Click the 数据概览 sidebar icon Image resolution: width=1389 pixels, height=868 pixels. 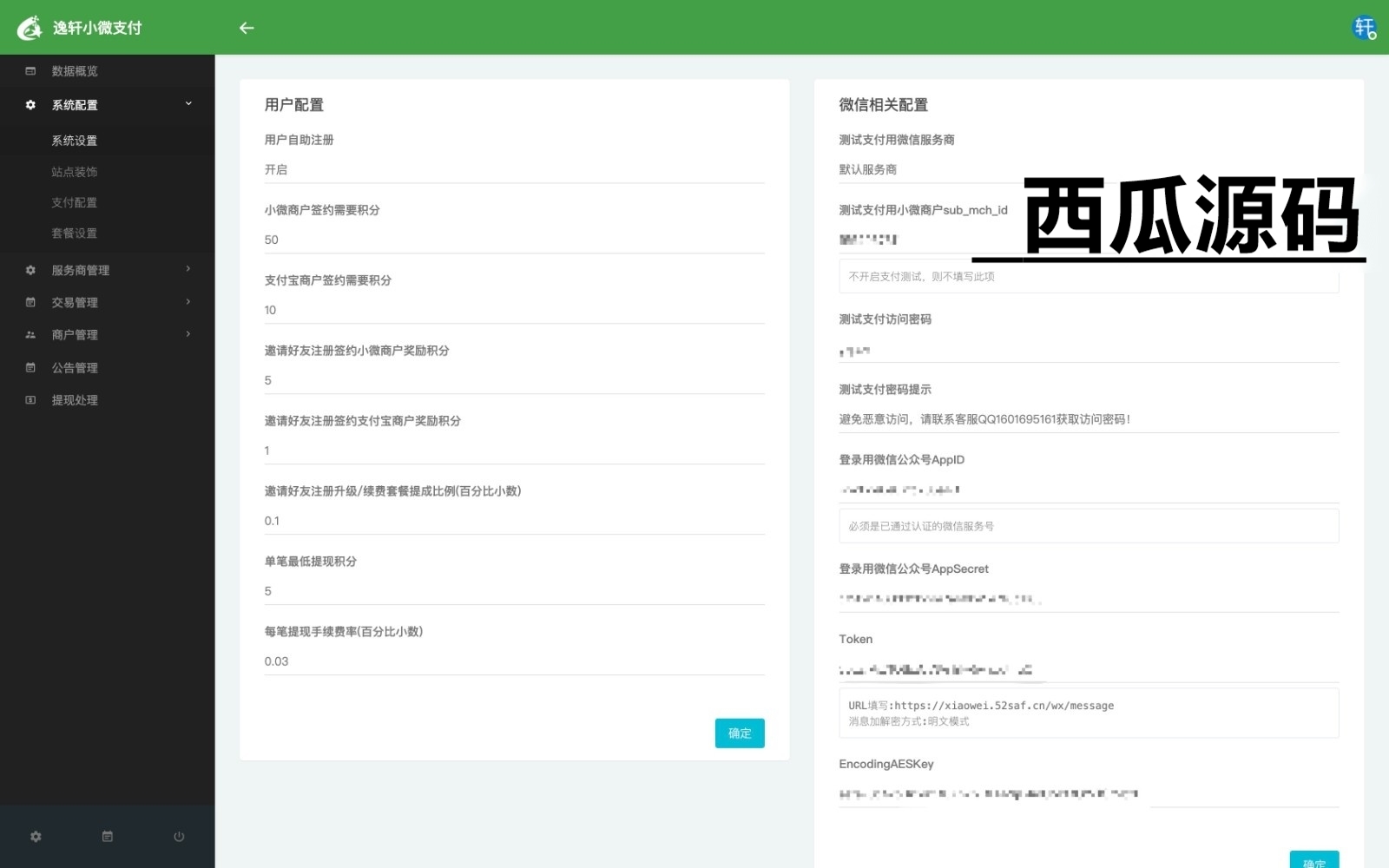31,71
